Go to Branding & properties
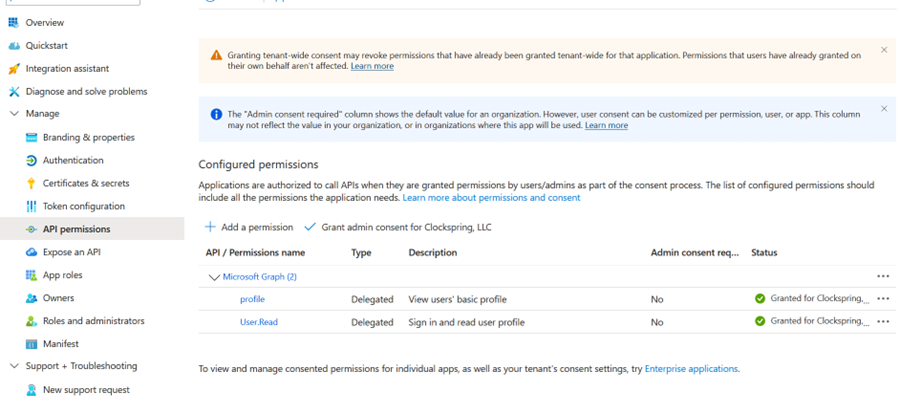 [x=89, y=137]
